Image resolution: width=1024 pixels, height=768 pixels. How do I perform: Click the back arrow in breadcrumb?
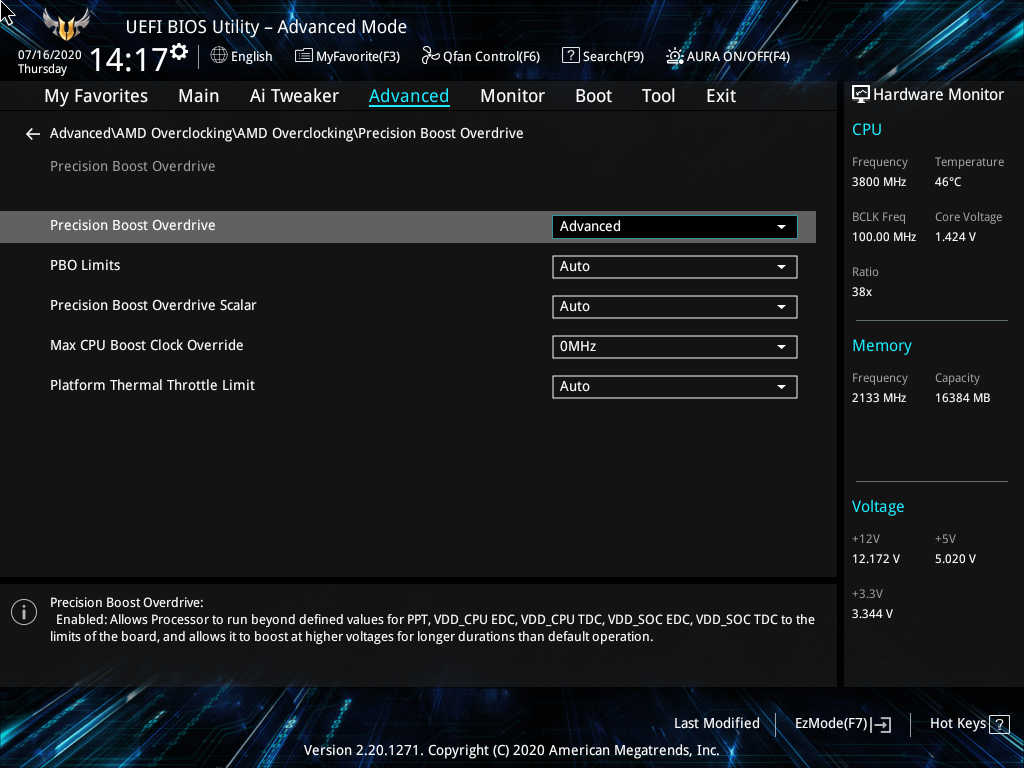point(33,134)
